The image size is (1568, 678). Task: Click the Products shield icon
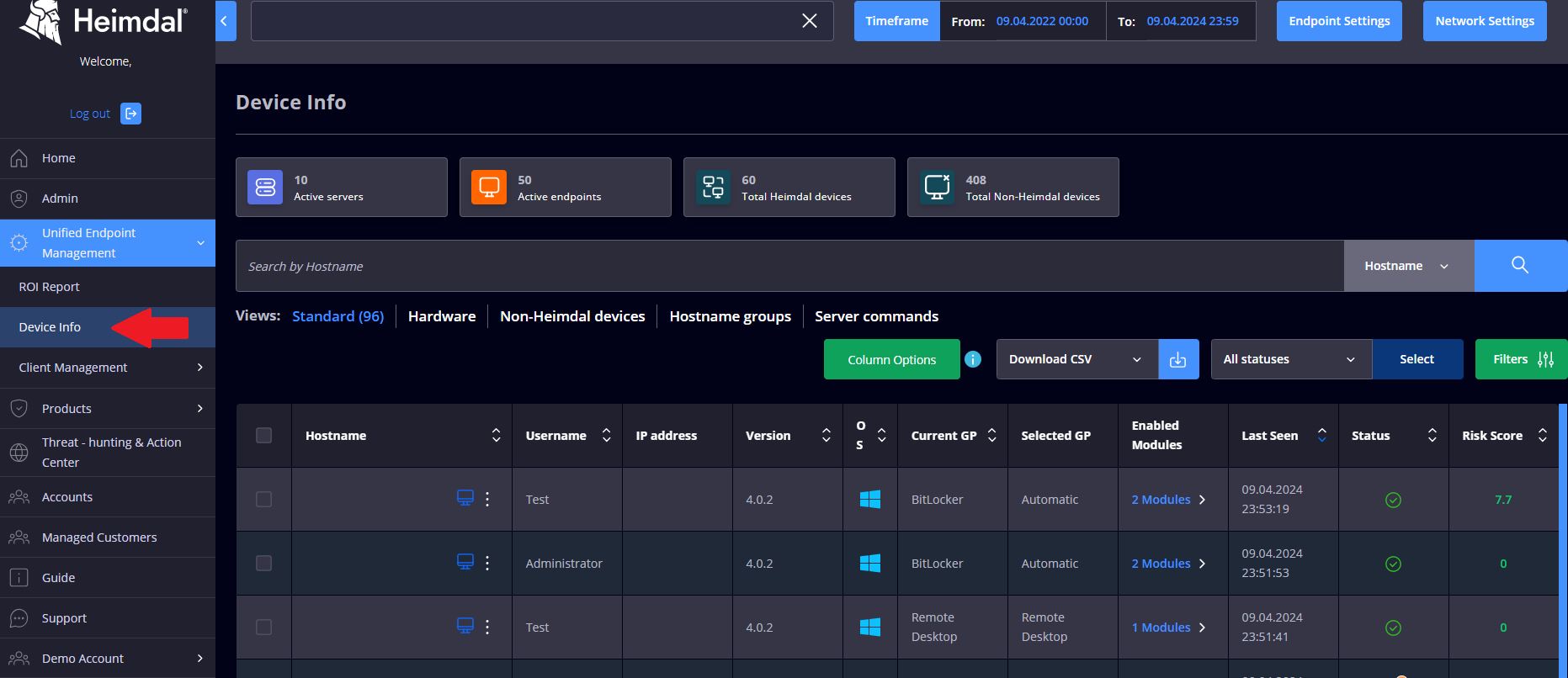point(19,409)
